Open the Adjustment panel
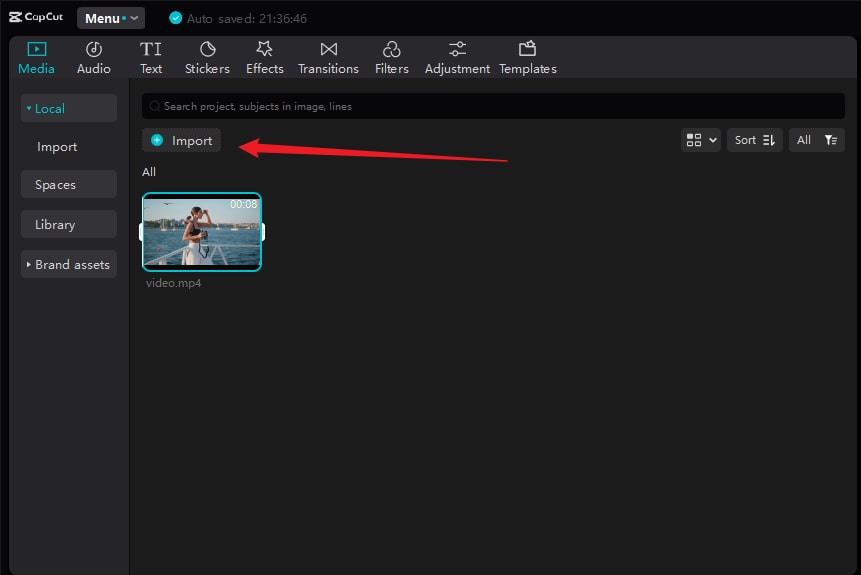861x575 pixels. pos(457,58)
